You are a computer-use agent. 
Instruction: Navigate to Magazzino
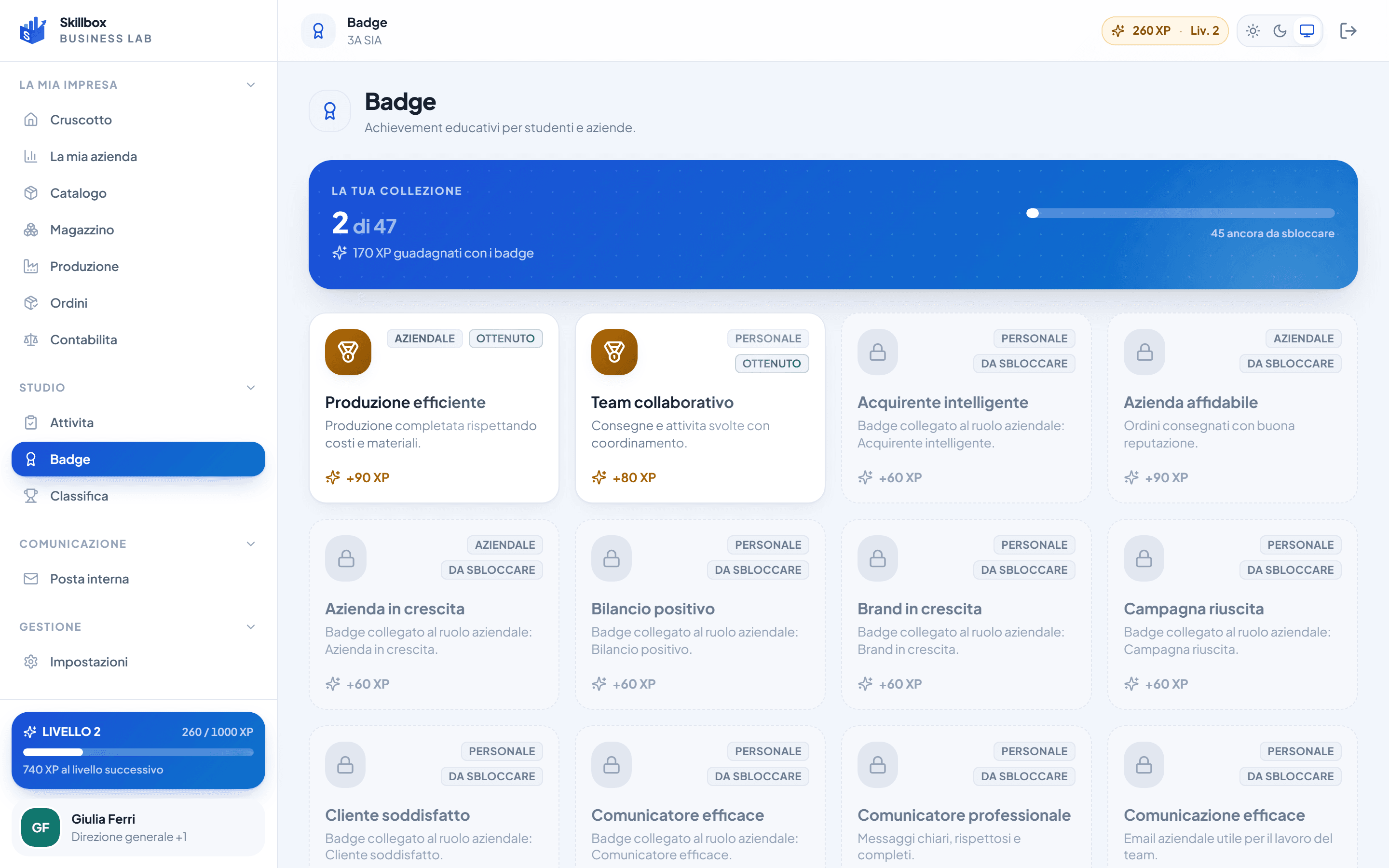point(138,230)
